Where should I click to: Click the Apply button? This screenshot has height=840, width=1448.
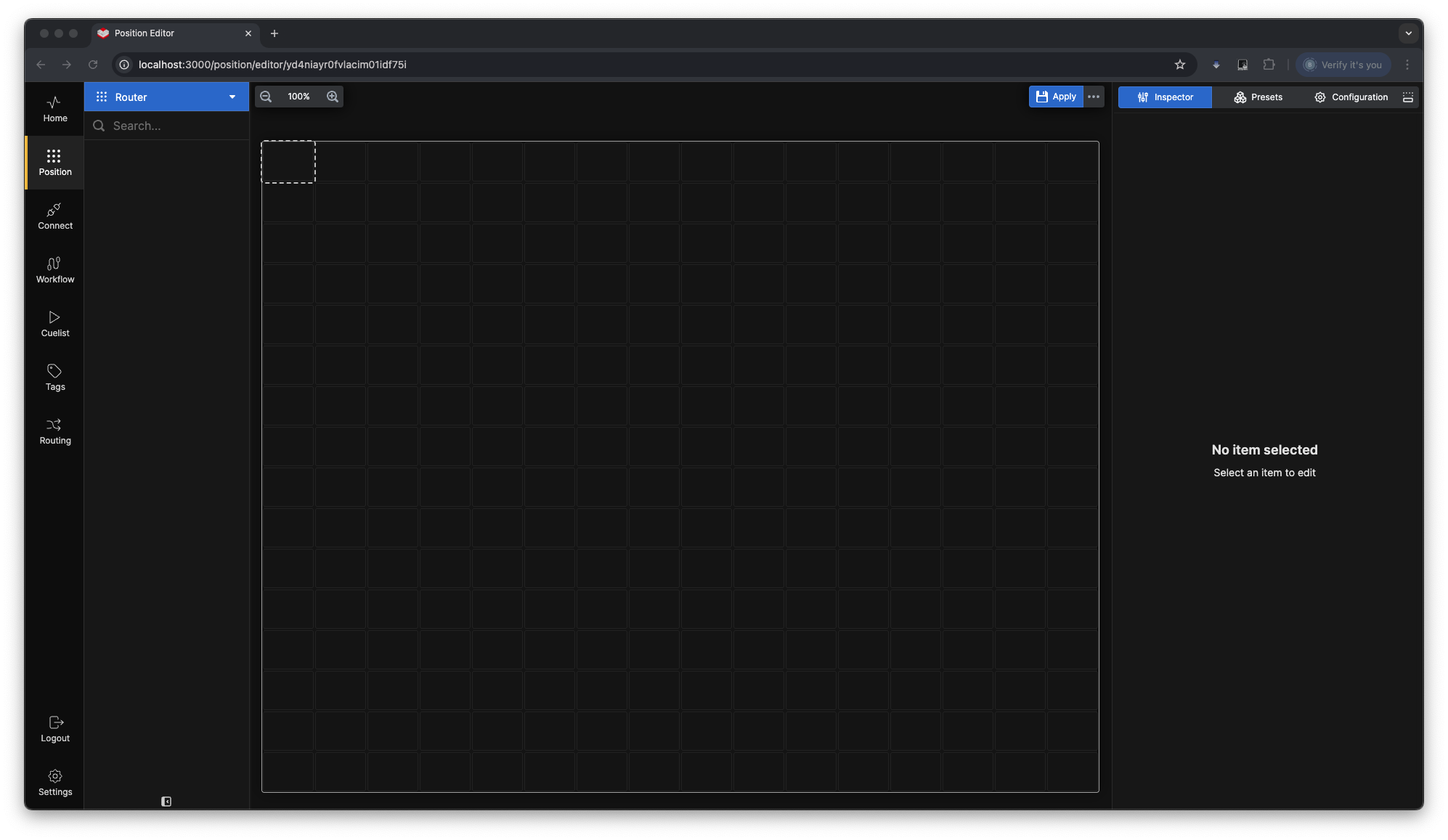1056,97
